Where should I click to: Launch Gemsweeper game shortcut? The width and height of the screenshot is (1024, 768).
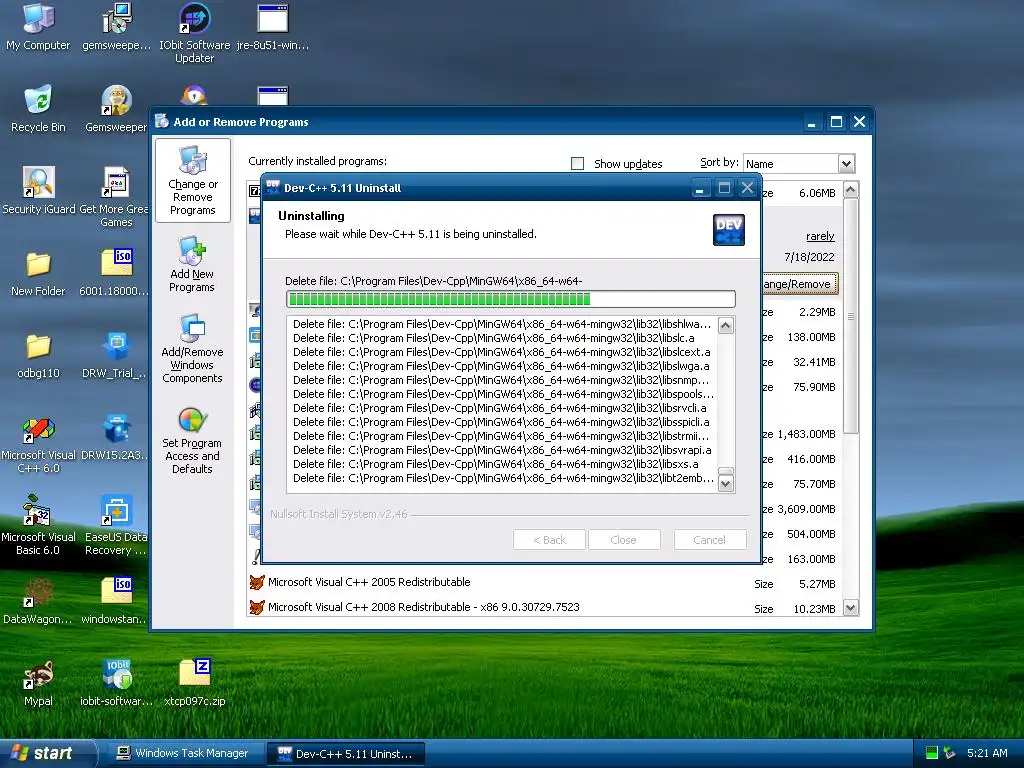click(x=116, y=109)
